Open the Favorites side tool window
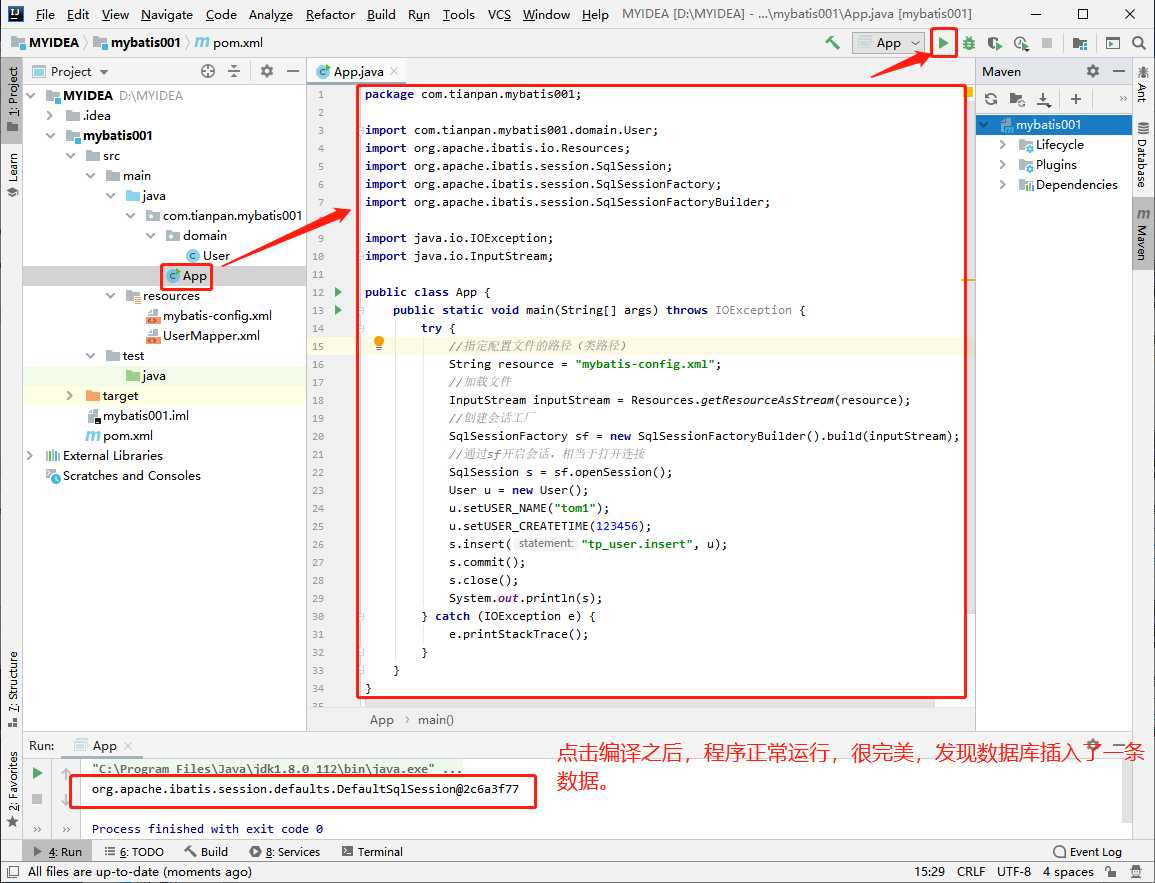 click(x=13, y=789)
